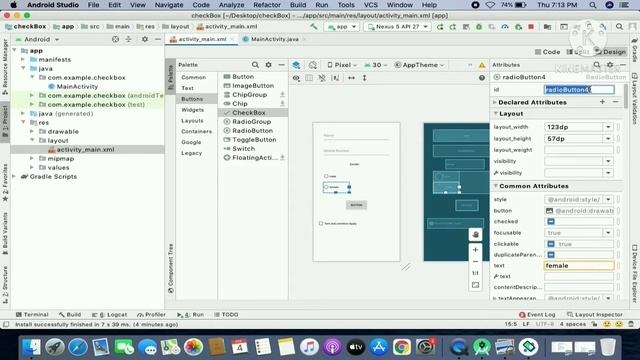Minimize the Palette panel

coord(281,65)
